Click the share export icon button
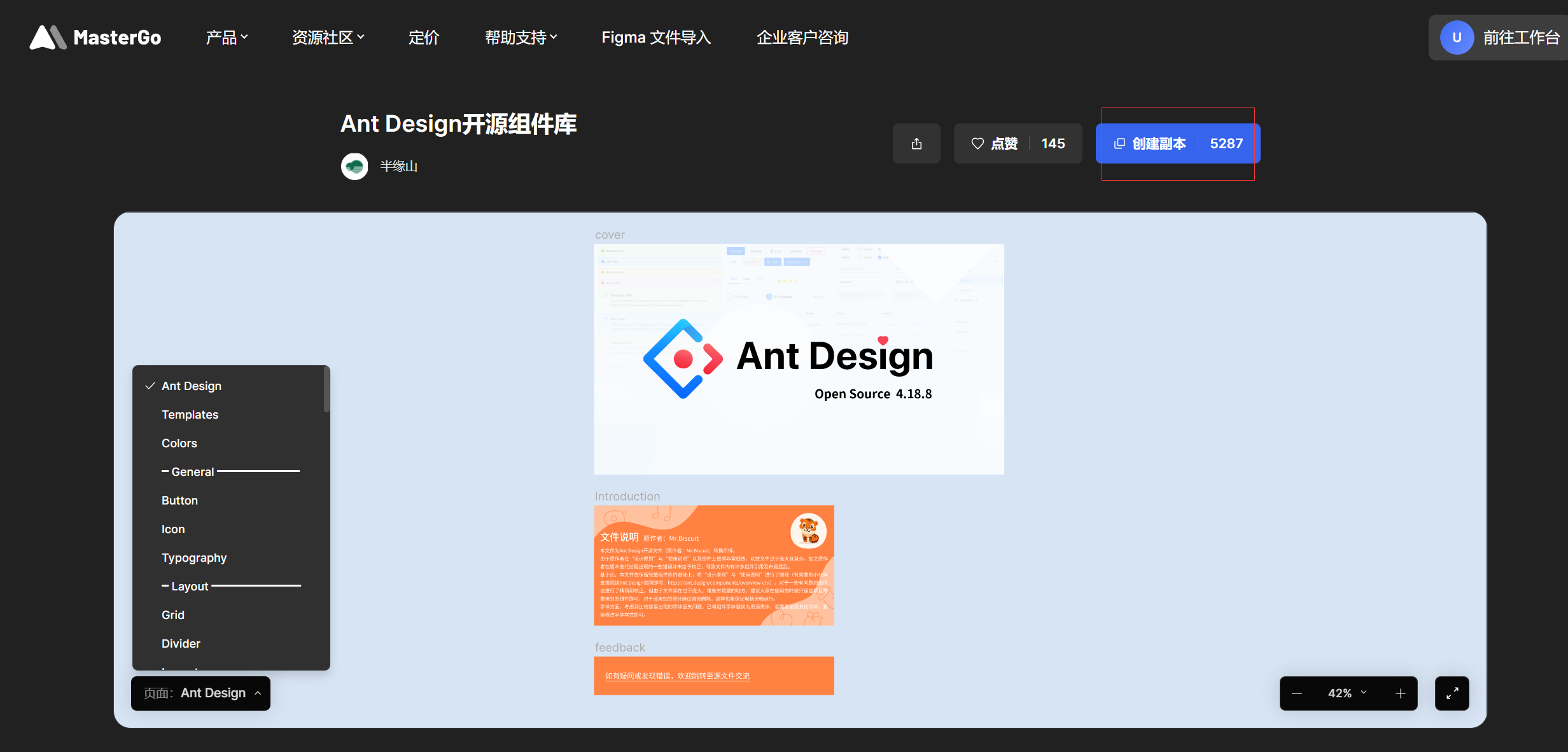 click(916, 144)
